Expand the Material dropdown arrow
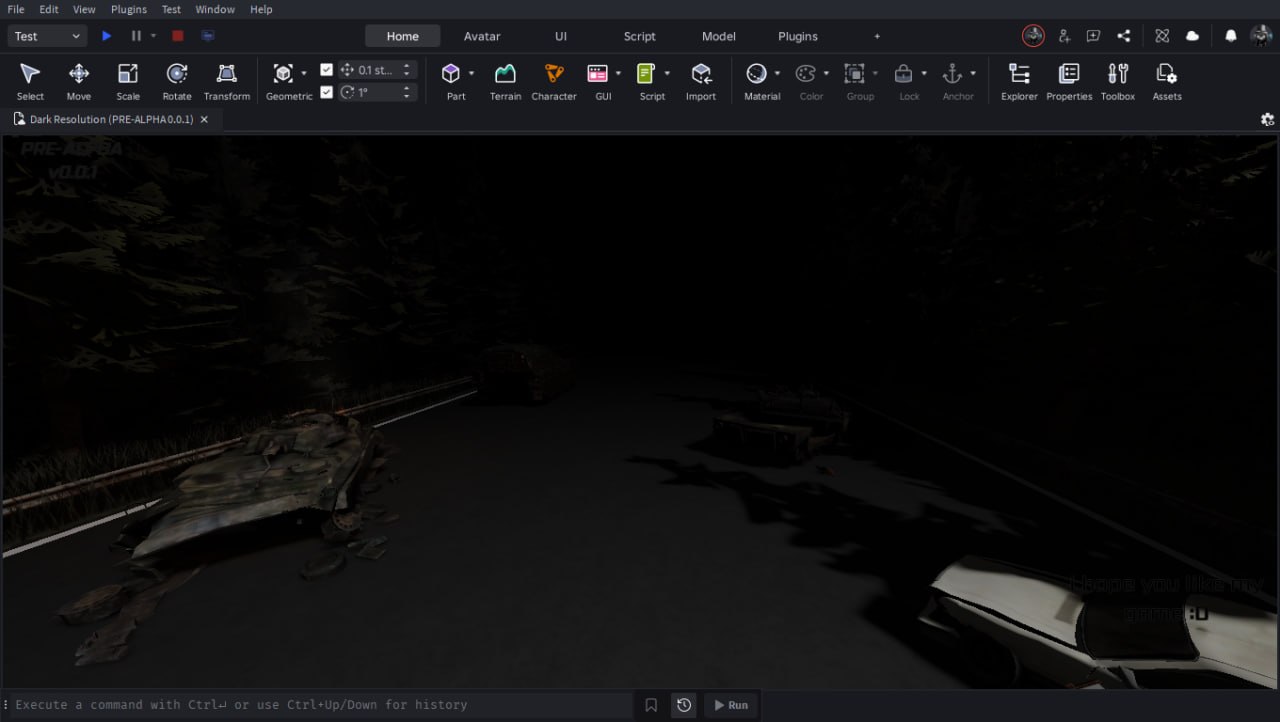 [x=777, y=73]
